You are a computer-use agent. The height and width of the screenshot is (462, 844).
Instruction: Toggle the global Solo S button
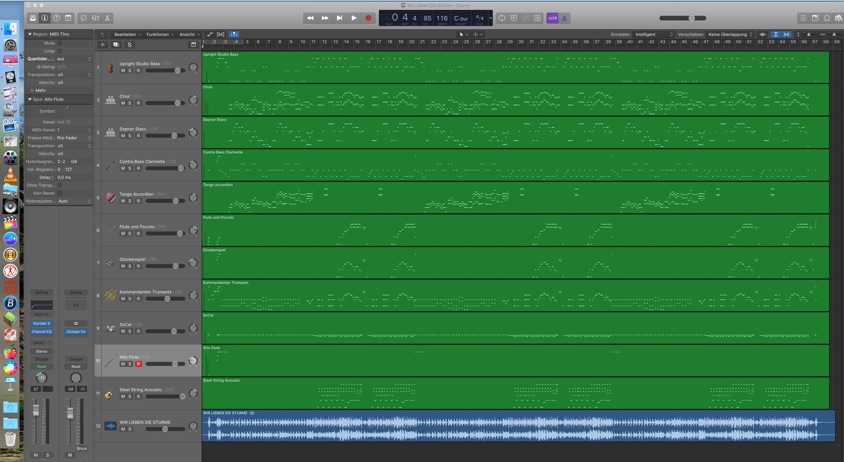129,45
